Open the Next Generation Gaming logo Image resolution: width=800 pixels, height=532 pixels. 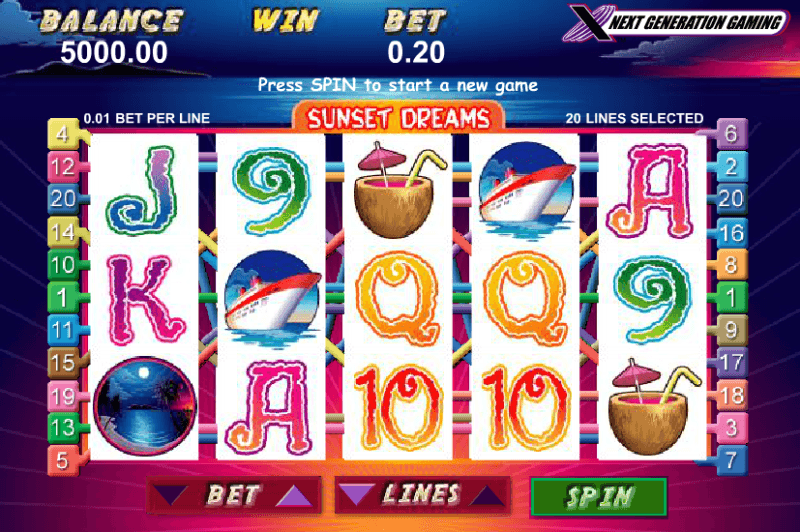pos(675,22)
